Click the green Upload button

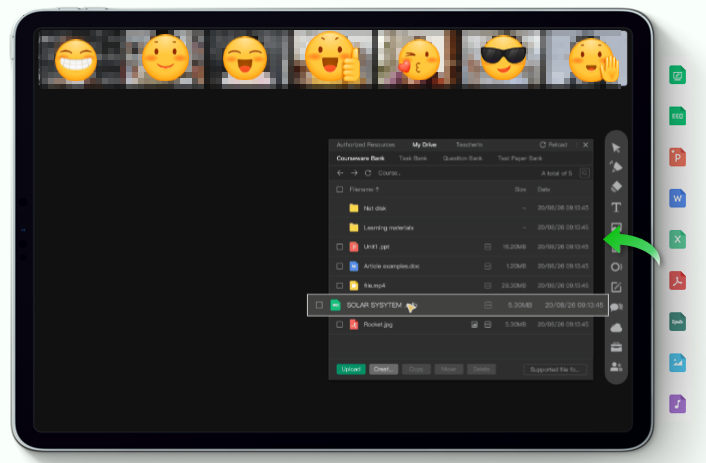point(351,369)
